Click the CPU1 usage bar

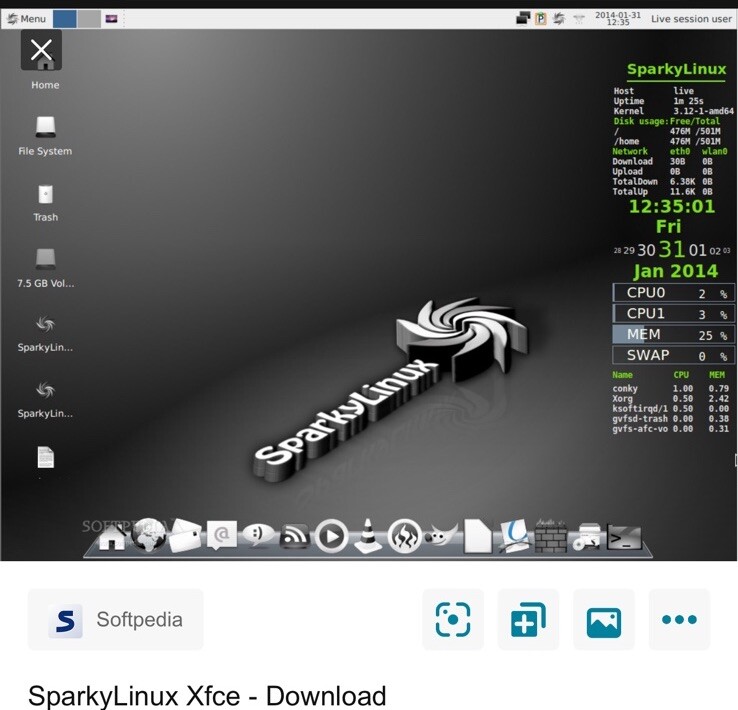[x=674, y=313]
